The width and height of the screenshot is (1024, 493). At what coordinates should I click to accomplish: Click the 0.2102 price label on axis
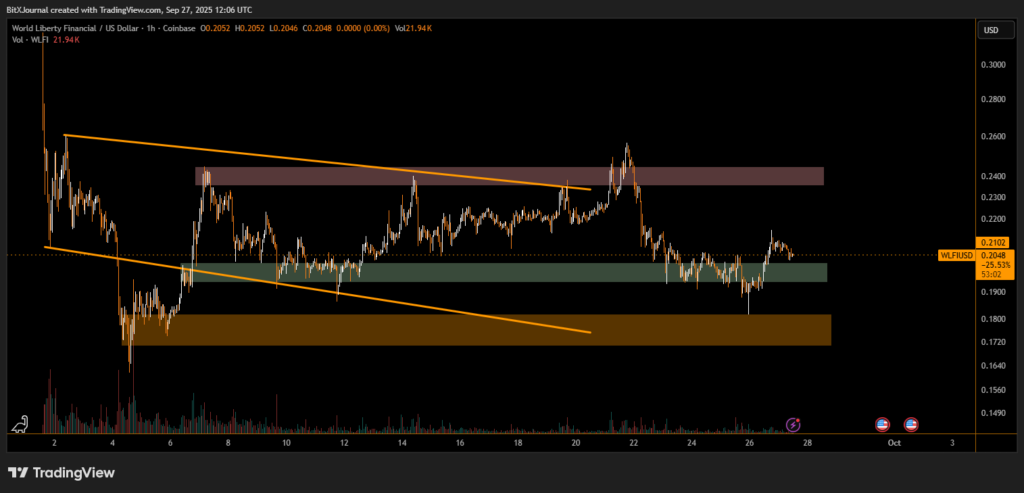click(994, 242)
